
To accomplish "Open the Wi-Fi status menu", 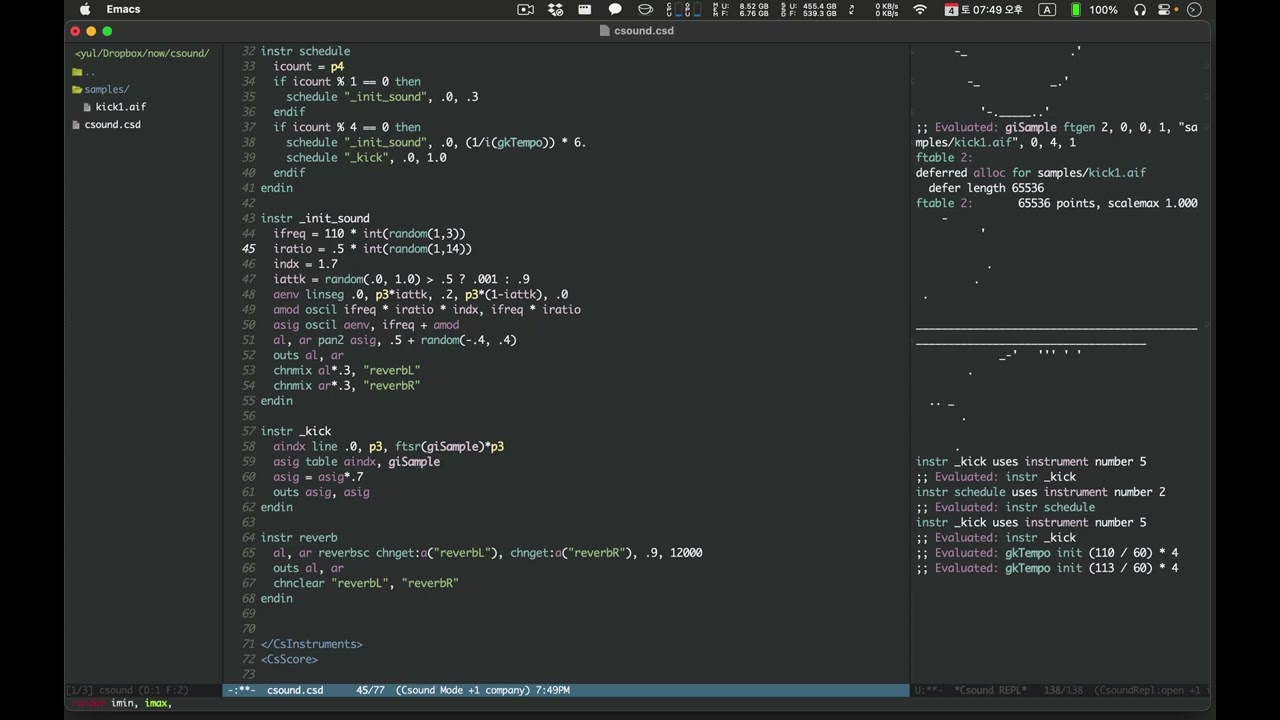I will point(920,10).
